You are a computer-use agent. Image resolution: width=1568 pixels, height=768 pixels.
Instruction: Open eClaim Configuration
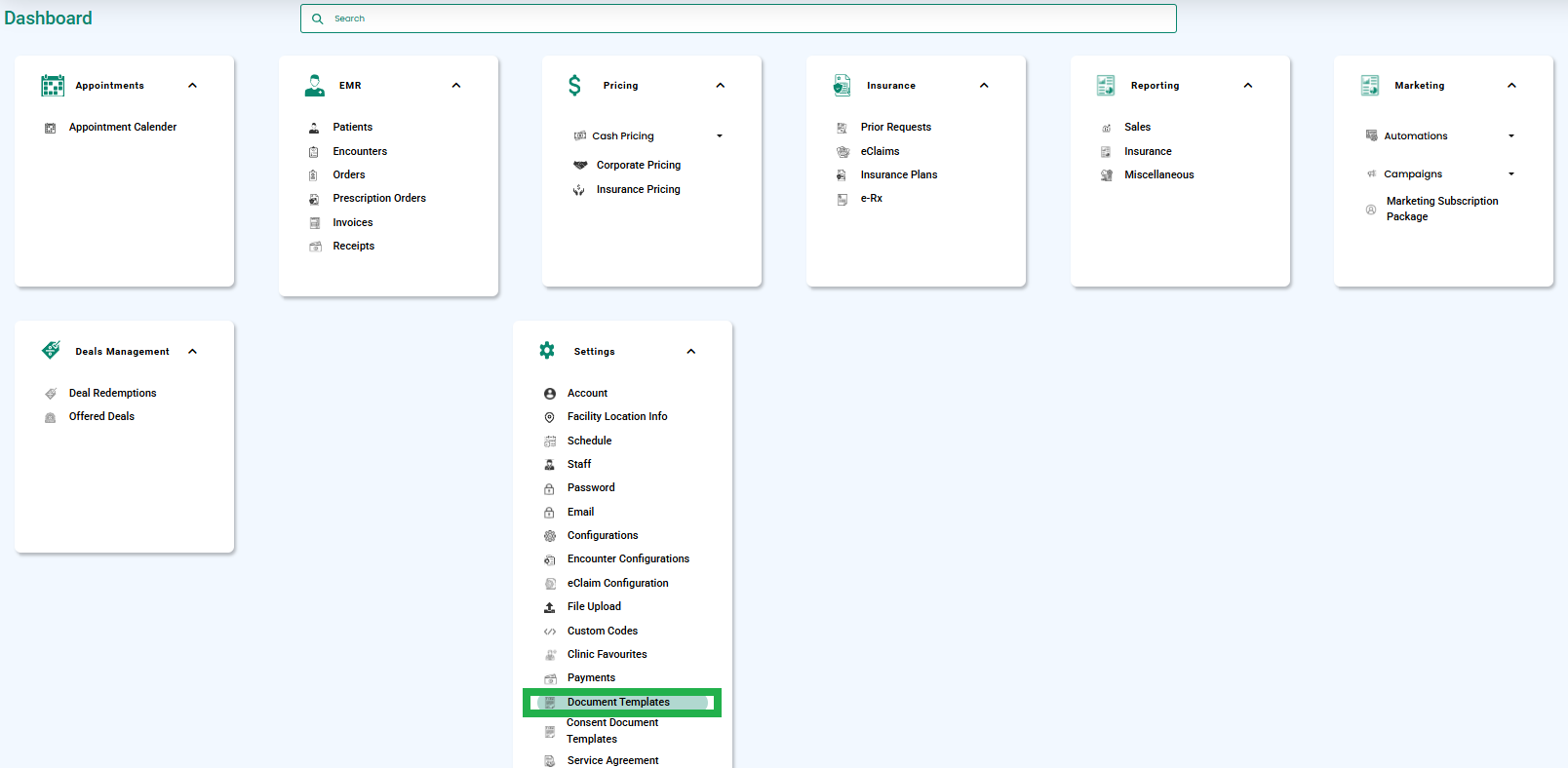tap(618, 584)
